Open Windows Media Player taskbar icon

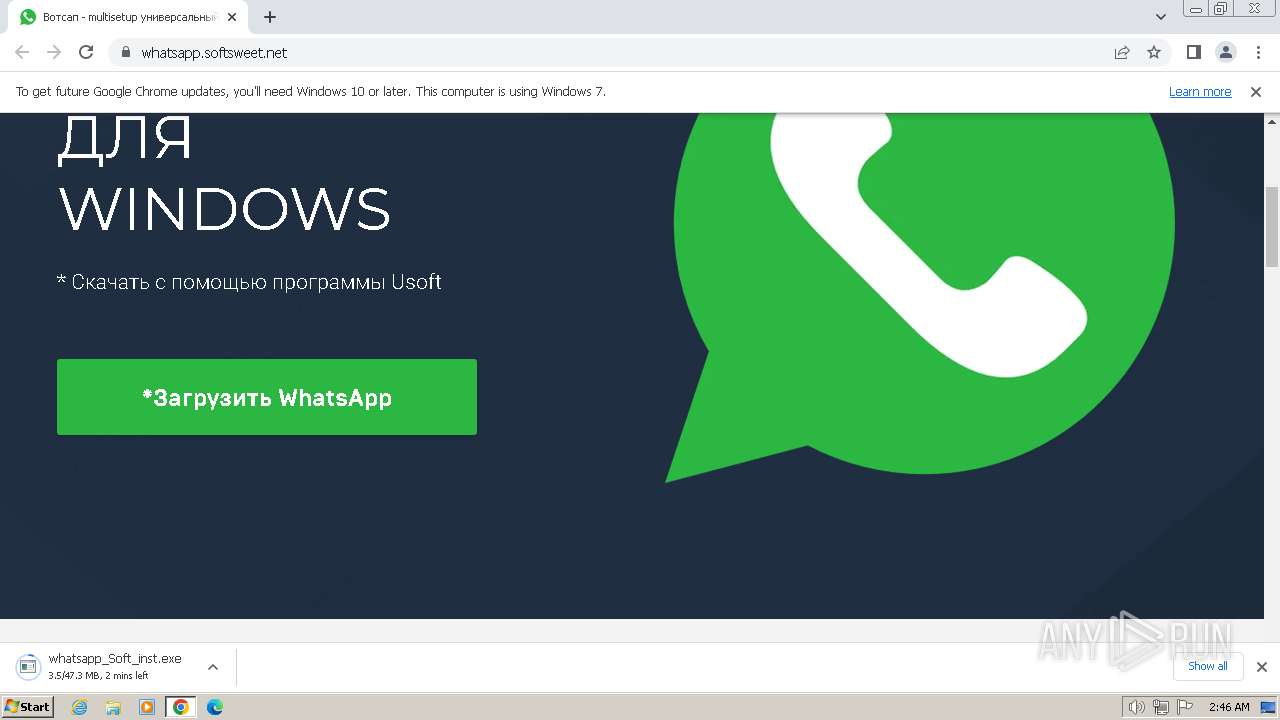pos(147,707)
